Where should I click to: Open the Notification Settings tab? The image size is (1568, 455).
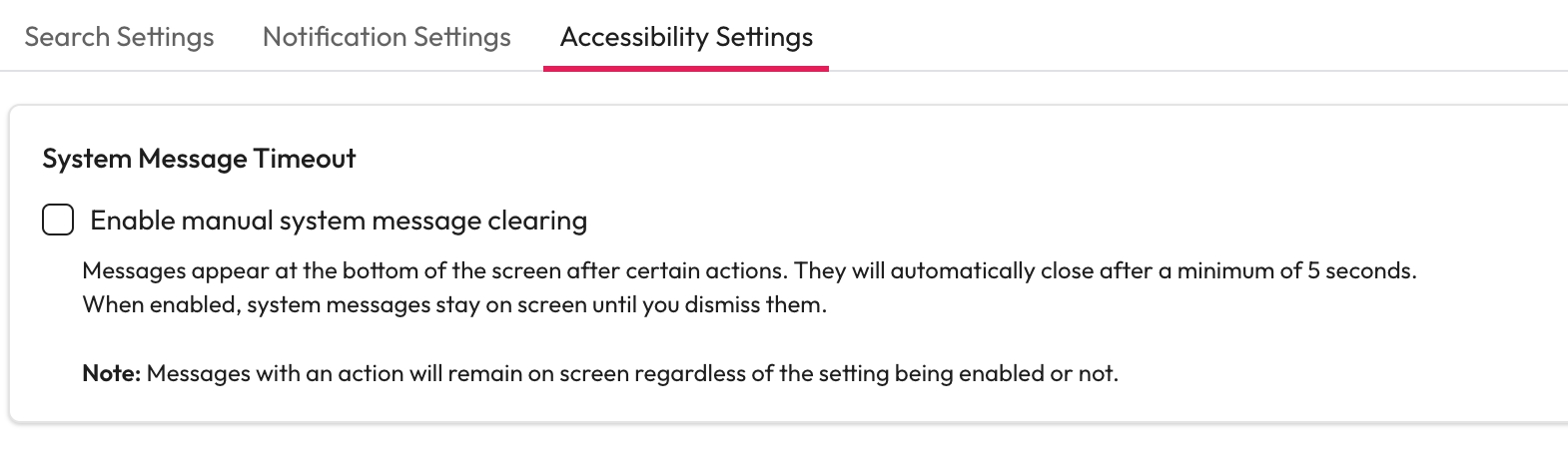387,37
